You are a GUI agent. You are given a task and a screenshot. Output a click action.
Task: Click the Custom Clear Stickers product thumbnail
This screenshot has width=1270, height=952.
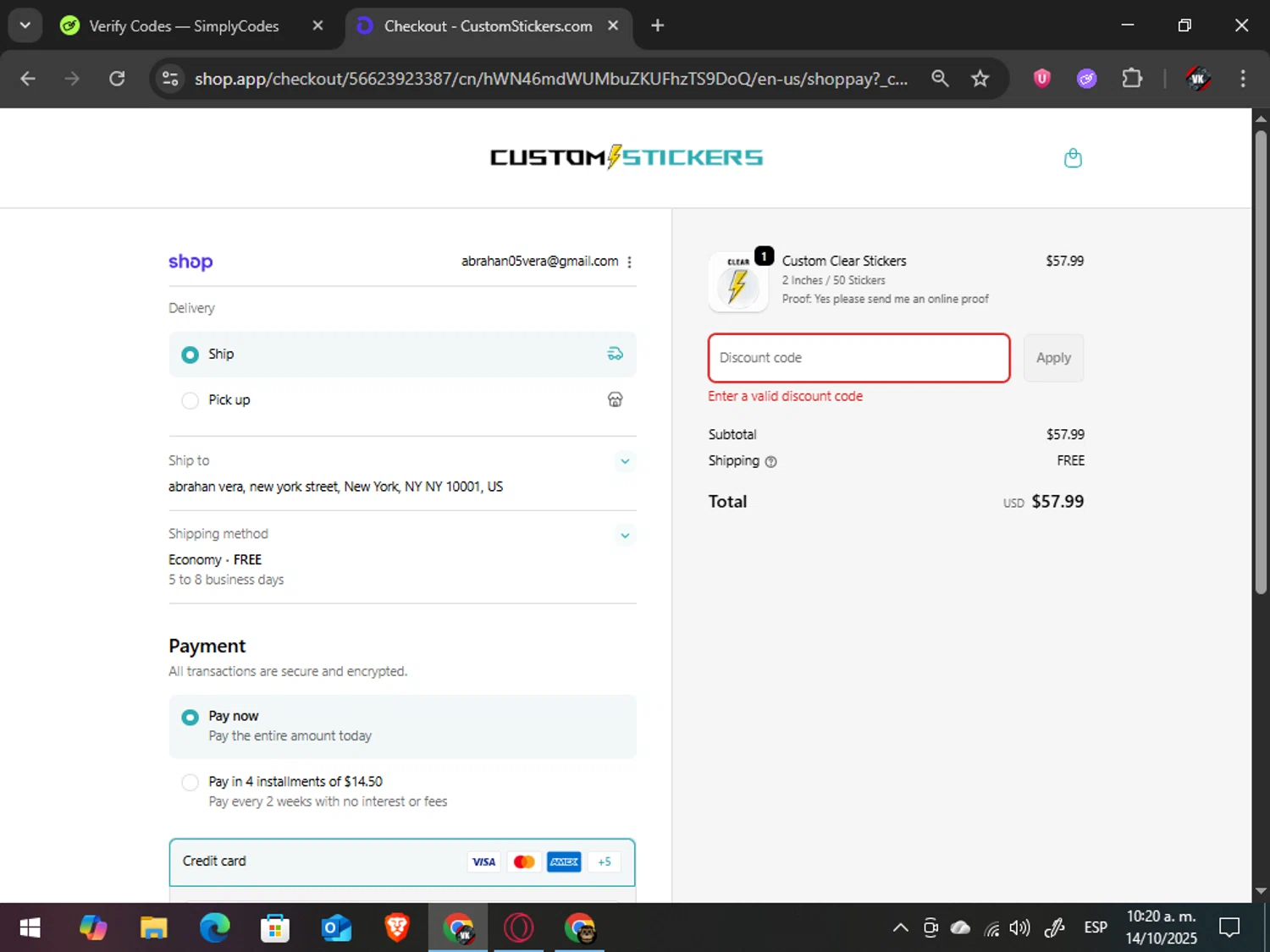coord(738,283)
